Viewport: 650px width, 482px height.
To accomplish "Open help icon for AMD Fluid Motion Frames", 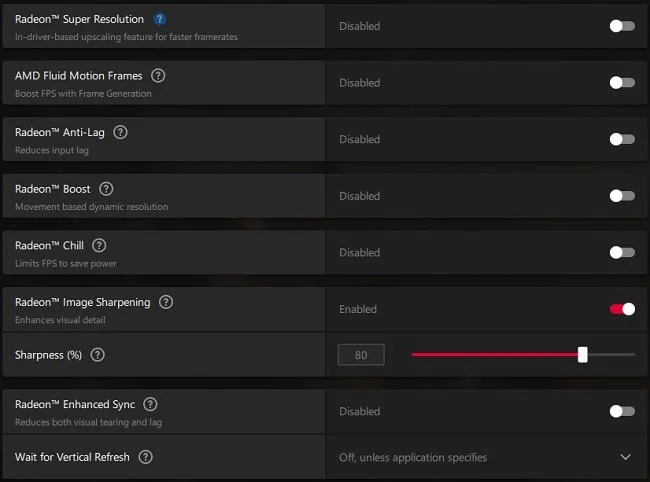I will pos(158,75).
